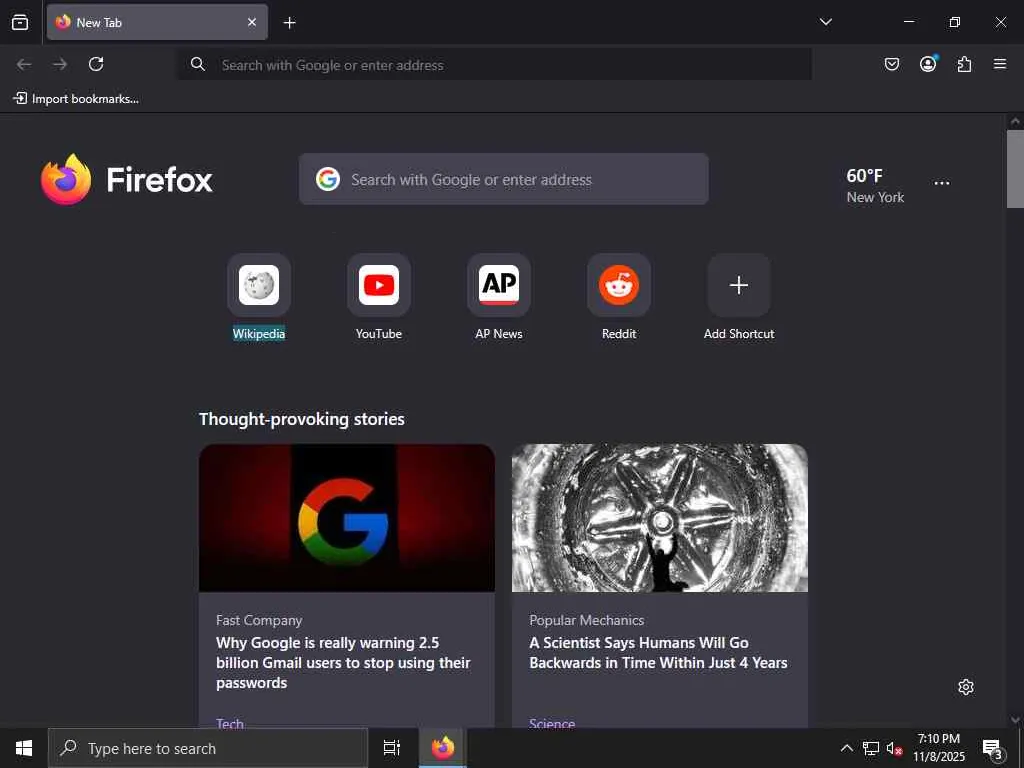Click the address bar magnifier icon
The image size is (1024, 768).
[x=198, y=64]
